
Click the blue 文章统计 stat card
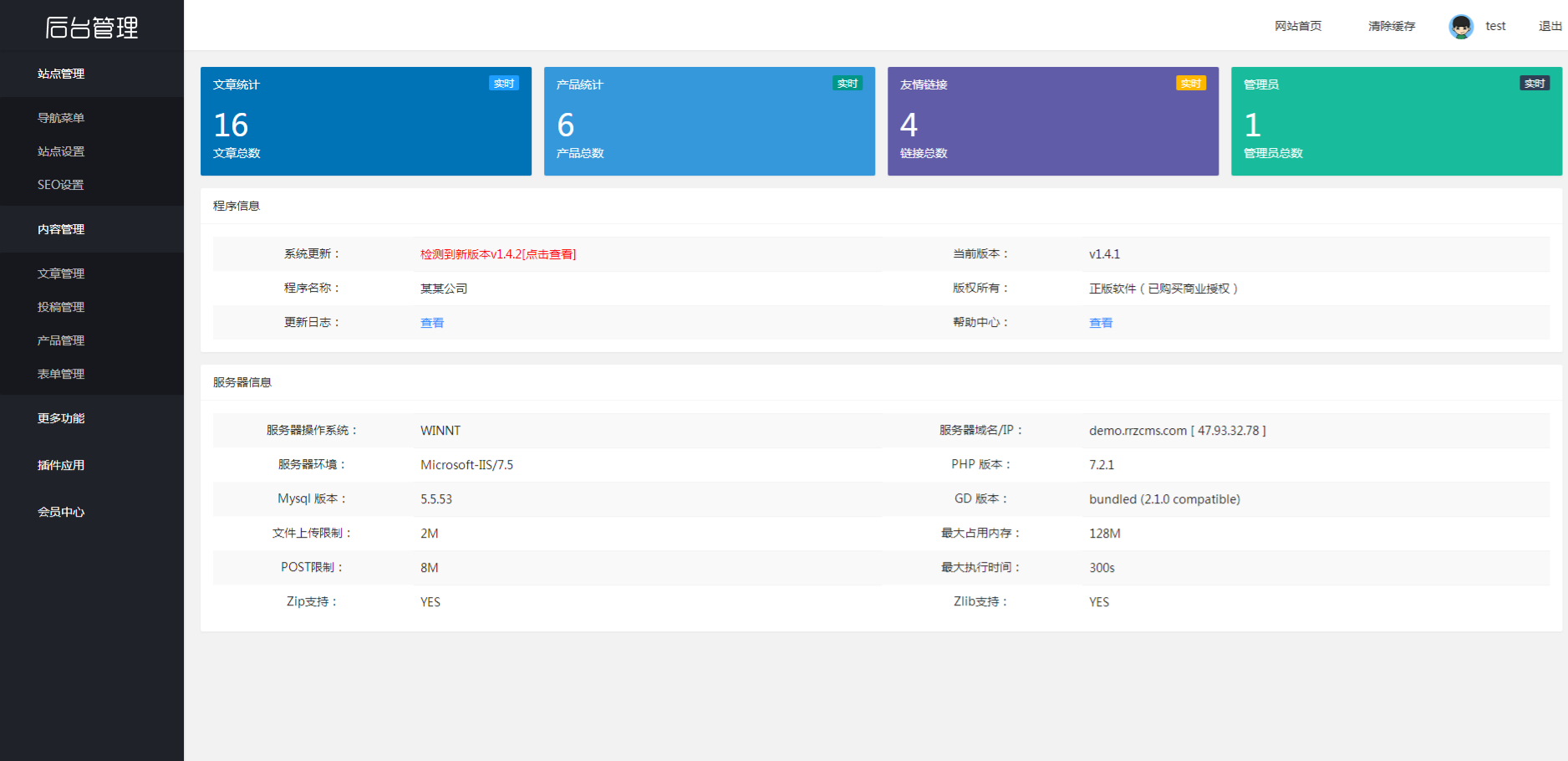point(365,120)
